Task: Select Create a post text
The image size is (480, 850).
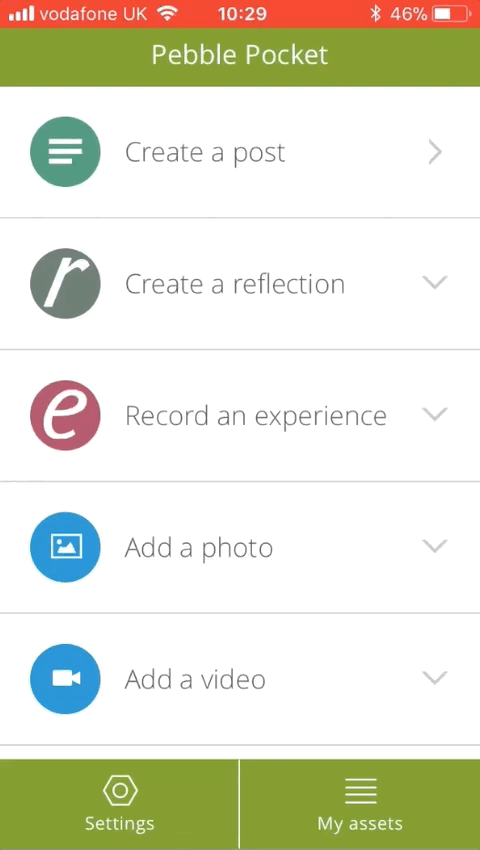Action: (x=205, y=153)
